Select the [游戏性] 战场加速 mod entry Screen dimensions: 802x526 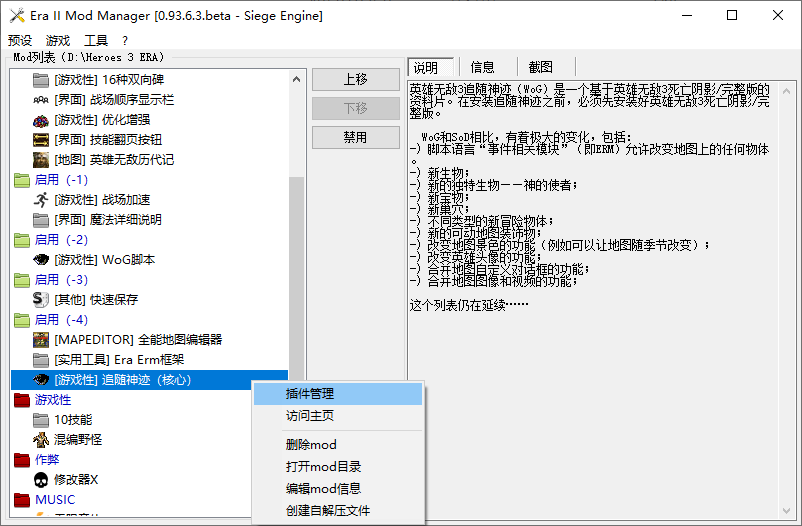[102, 200]
